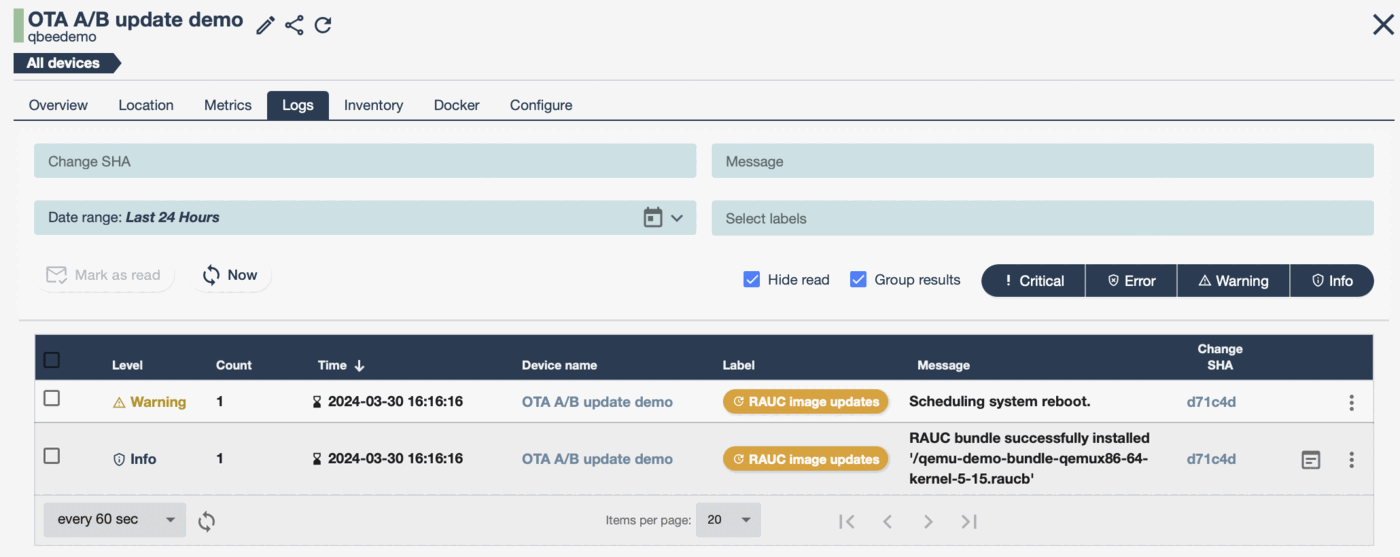
Task: Select the Warning log row checkbox
Action: (x=52, y=399)
